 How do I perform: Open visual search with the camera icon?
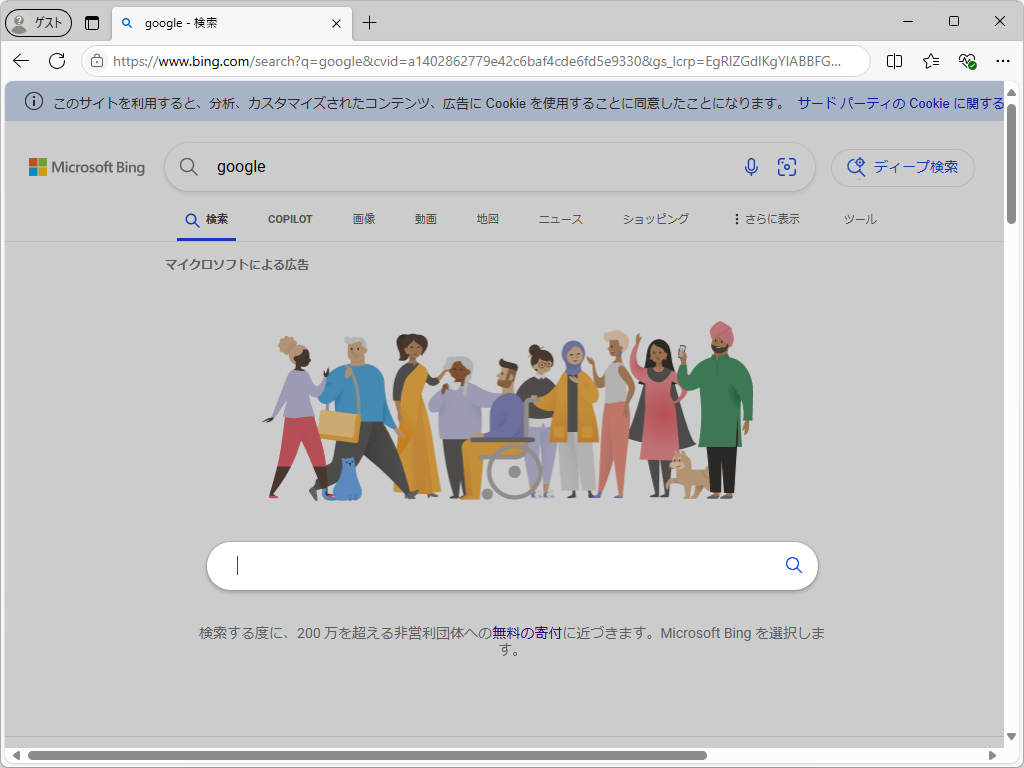click(x=787, y=167)
